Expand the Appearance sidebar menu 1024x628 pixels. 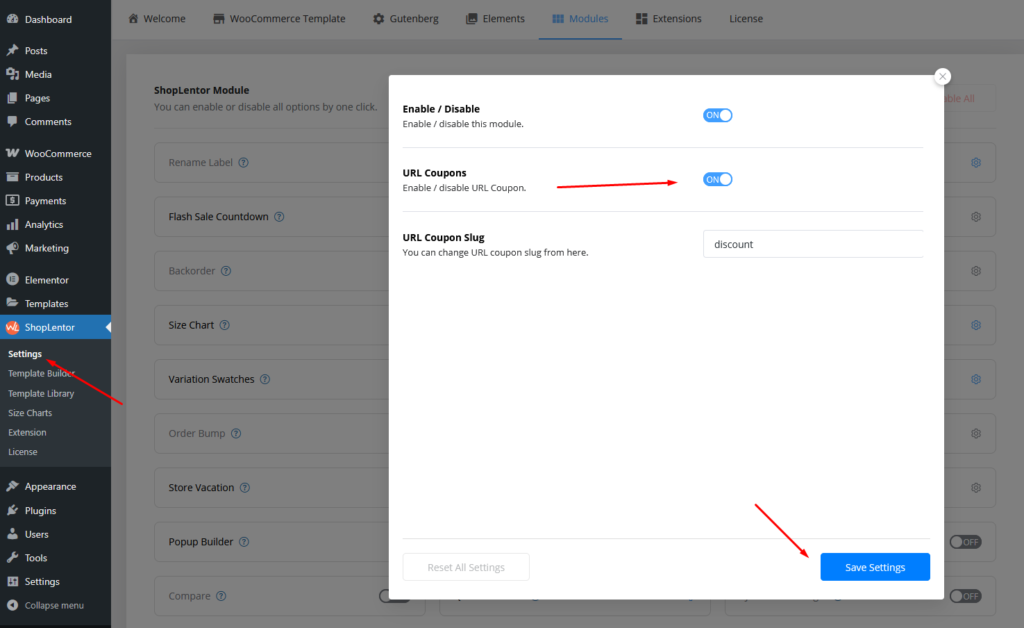coord(50,487)
